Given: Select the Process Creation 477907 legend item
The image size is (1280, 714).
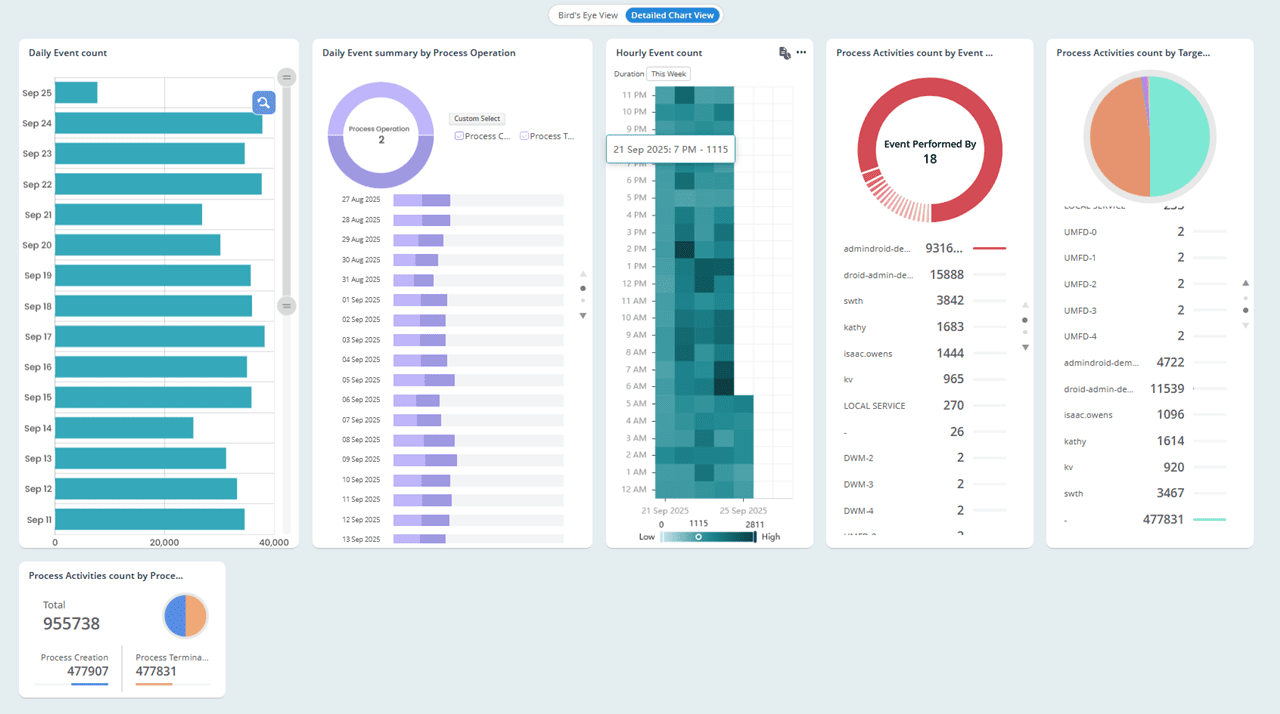Looking at the screenshot, I should point(75,666).
